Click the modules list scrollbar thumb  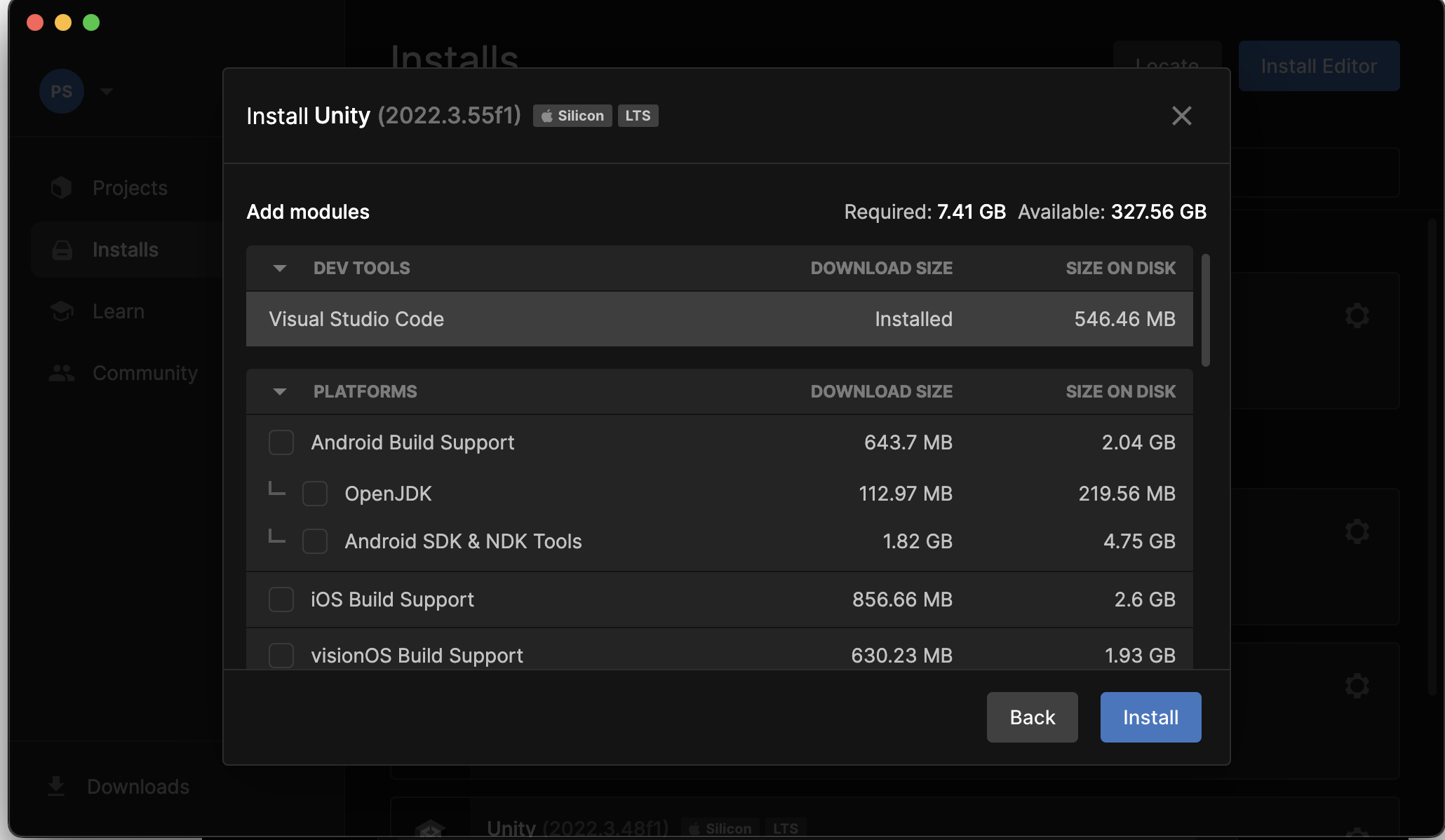click(1205, 310)
